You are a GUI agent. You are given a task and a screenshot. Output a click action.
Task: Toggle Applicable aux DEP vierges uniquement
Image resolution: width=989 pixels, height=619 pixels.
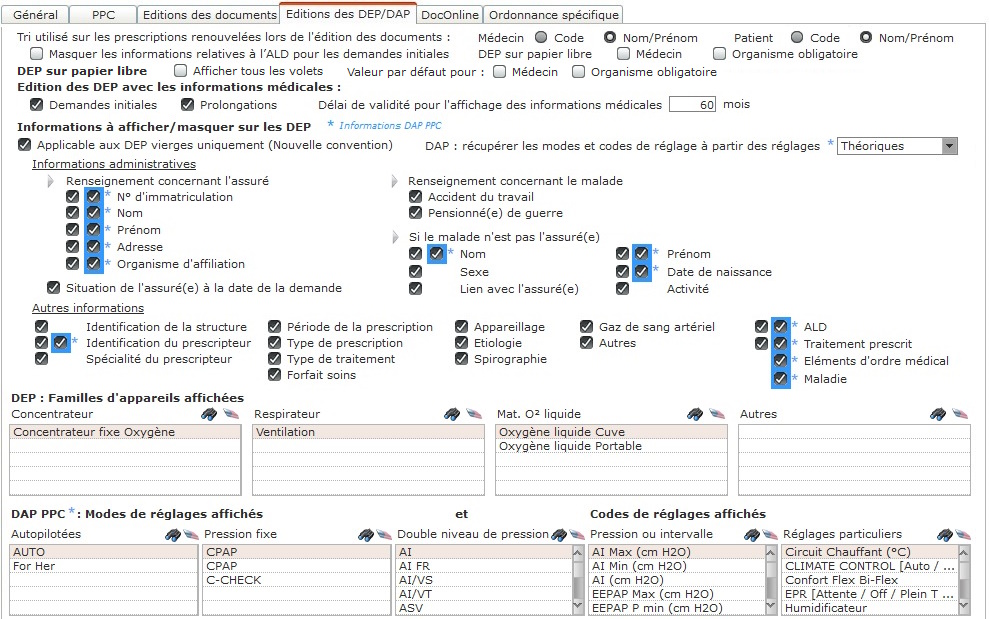point(24,144)
